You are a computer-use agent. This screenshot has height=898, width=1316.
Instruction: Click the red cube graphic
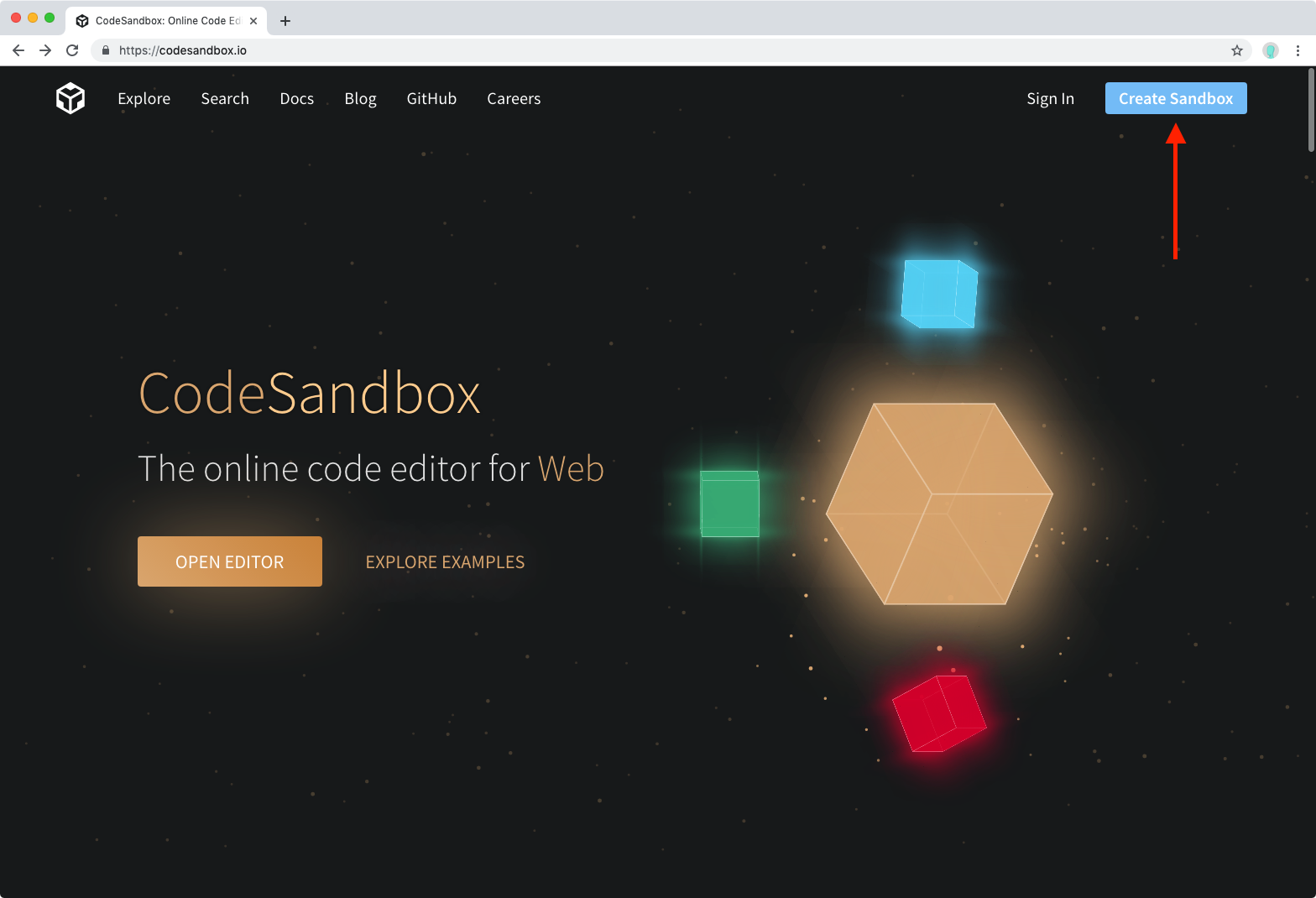(x=939, y=713)
